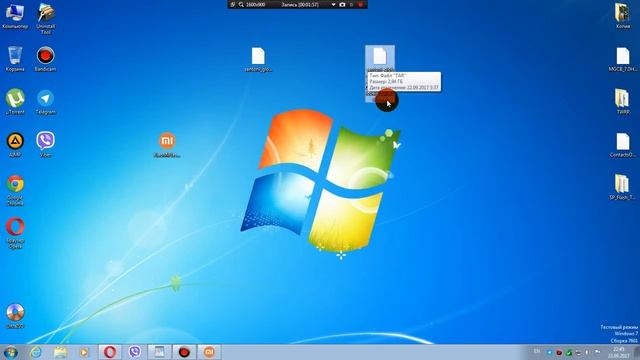Select the MiGB_7.0H... file icon

[x=623, y=59]
